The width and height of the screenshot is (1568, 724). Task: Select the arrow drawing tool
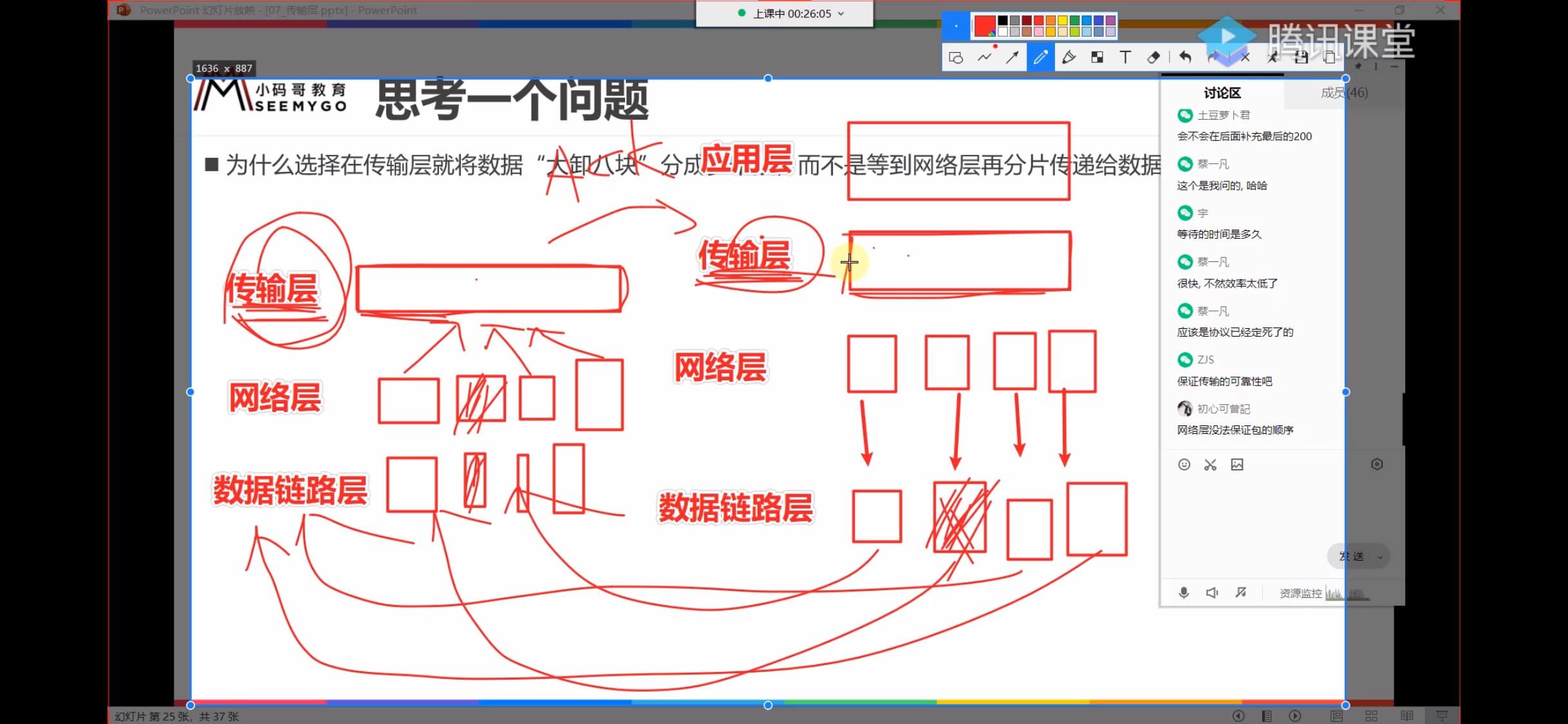coord(1013,57)
